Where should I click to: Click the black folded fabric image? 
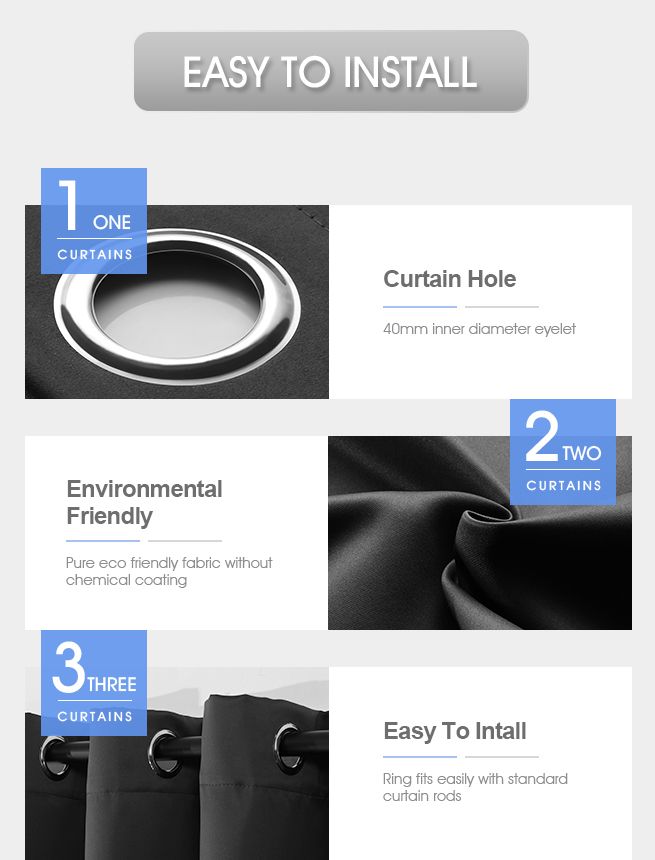(480, 533)
